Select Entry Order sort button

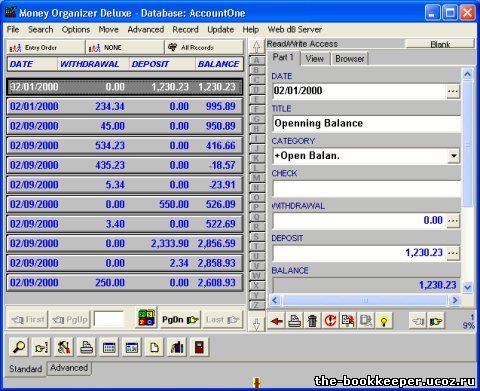point(45,48)
